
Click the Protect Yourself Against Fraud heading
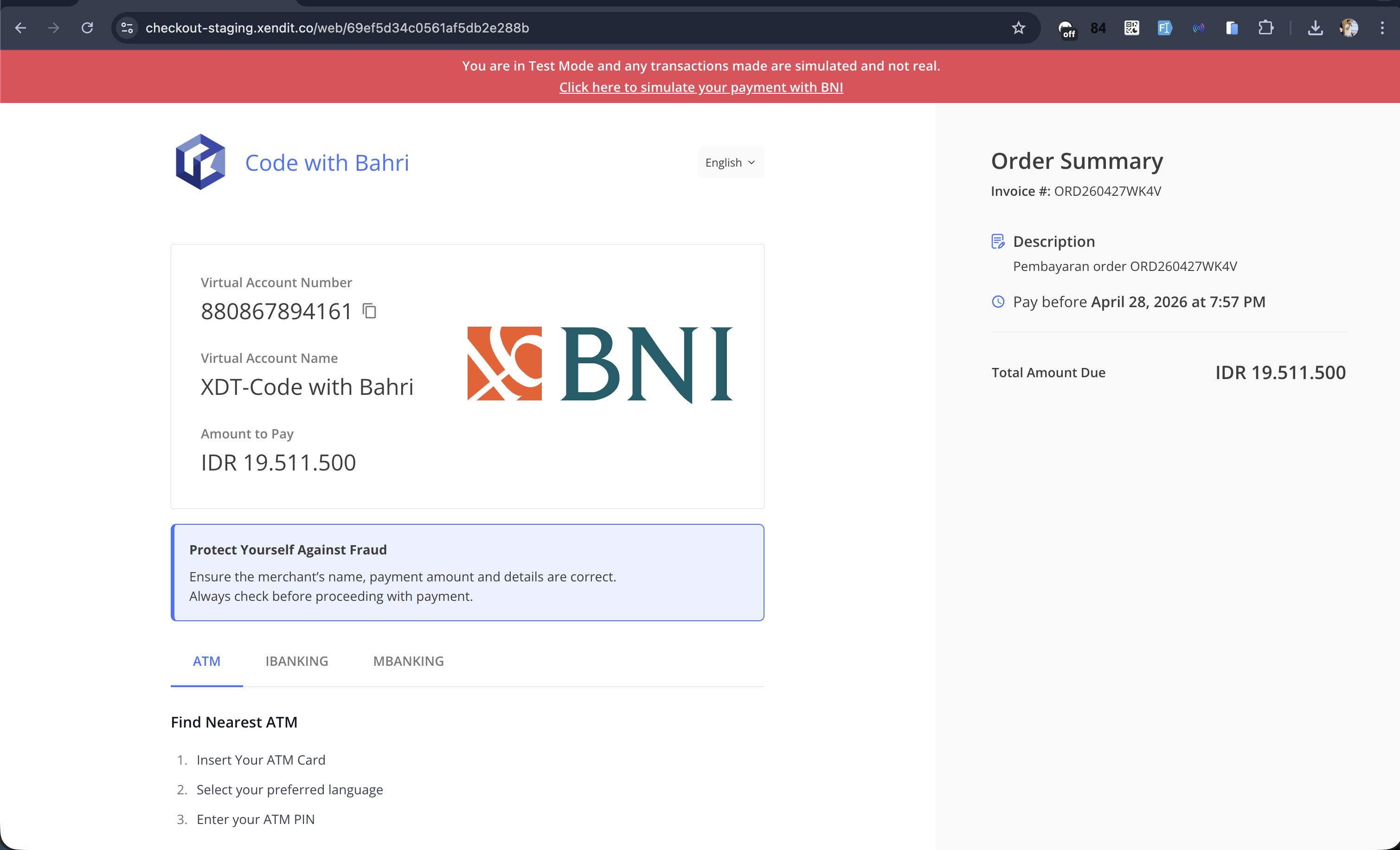(288, 550)
